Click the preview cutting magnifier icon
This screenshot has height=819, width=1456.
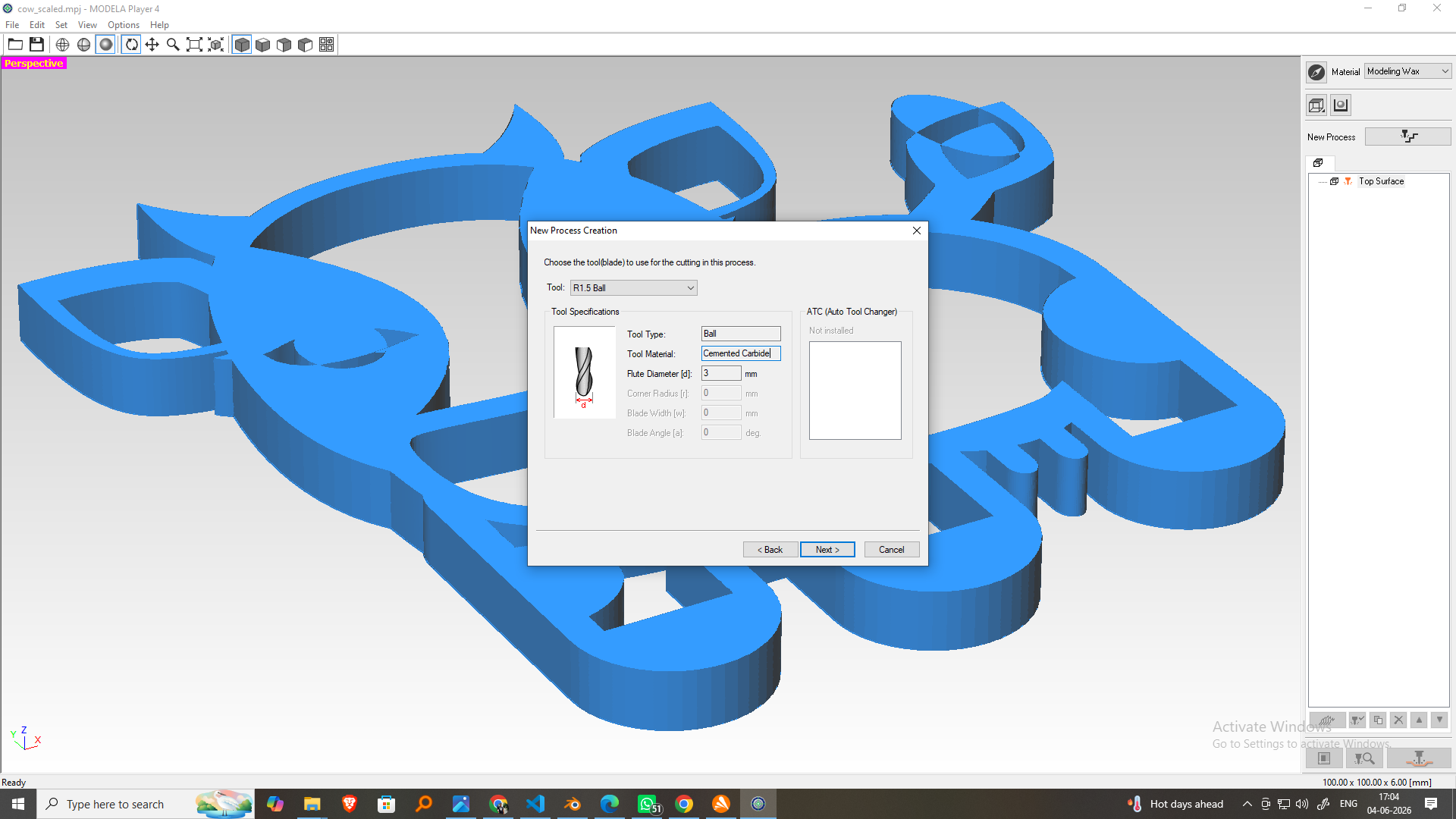[x=1364, y=758]
